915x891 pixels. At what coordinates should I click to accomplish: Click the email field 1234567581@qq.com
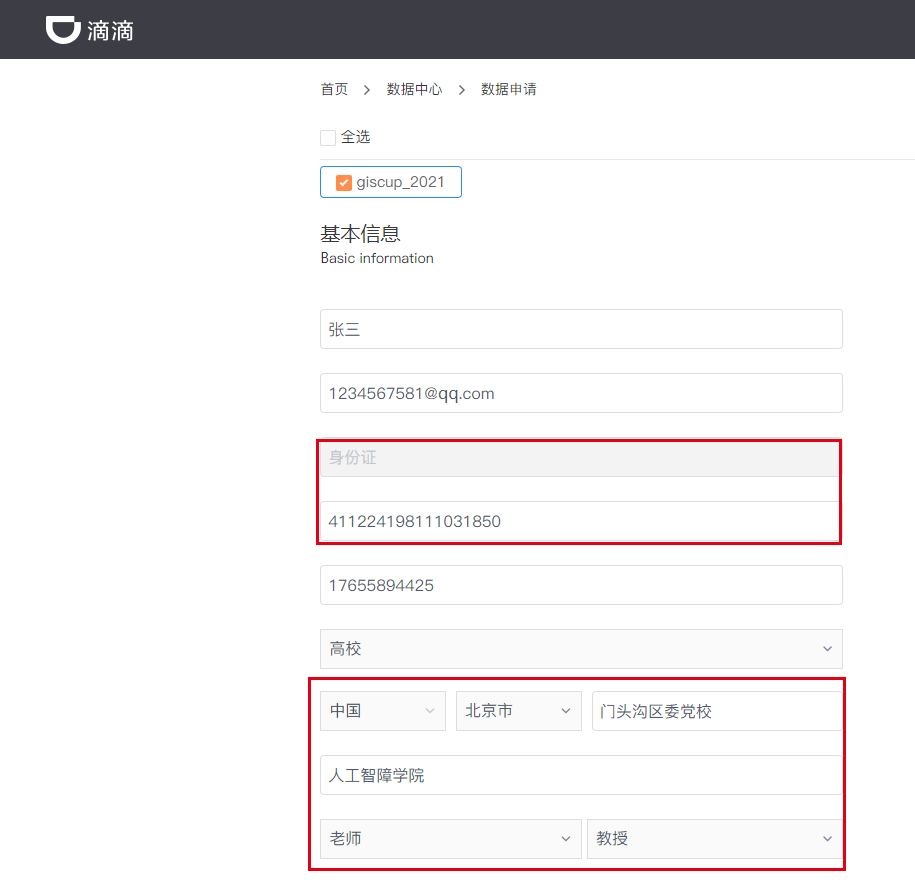[x=581, y=393]
